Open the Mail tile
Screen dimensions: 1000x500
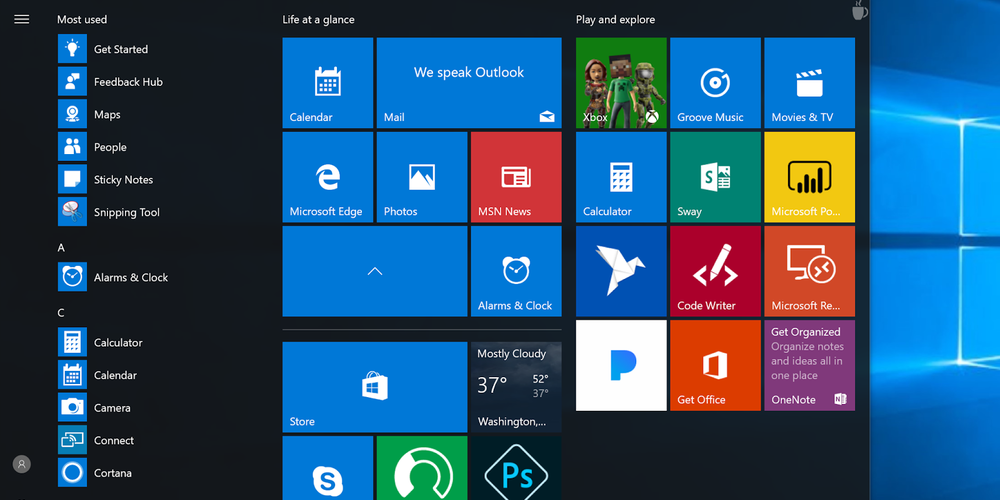(x=469, y=83)
